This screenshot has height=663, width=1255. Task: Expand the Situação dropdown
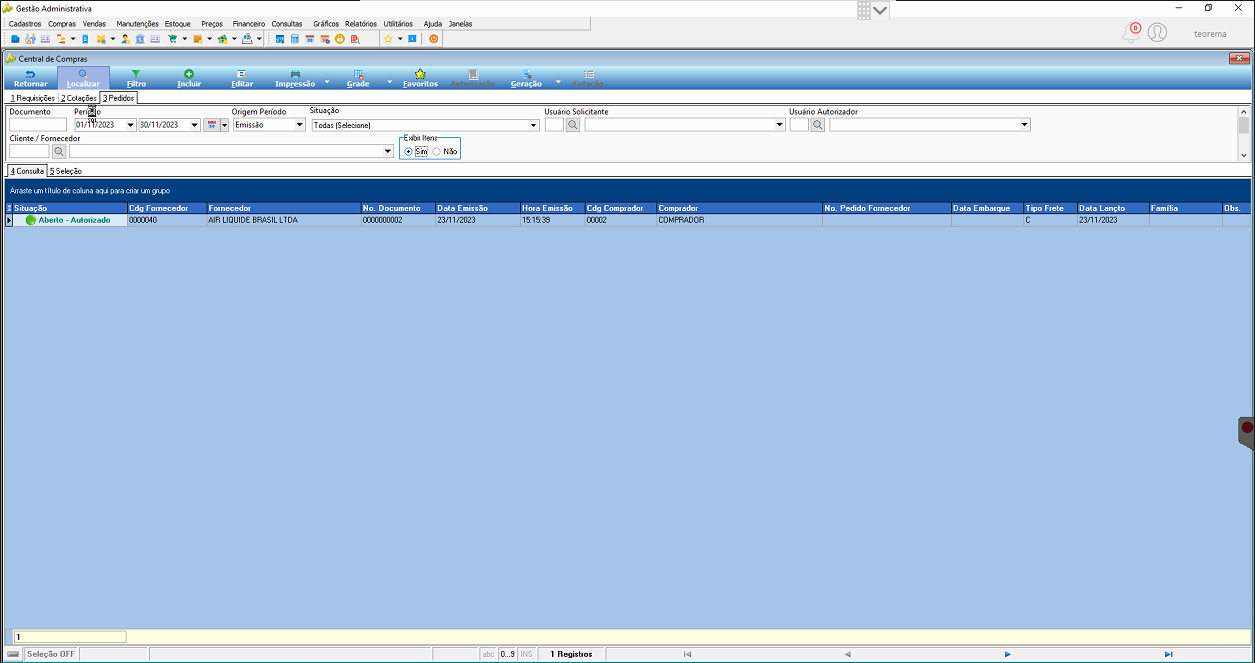(535, 125)
